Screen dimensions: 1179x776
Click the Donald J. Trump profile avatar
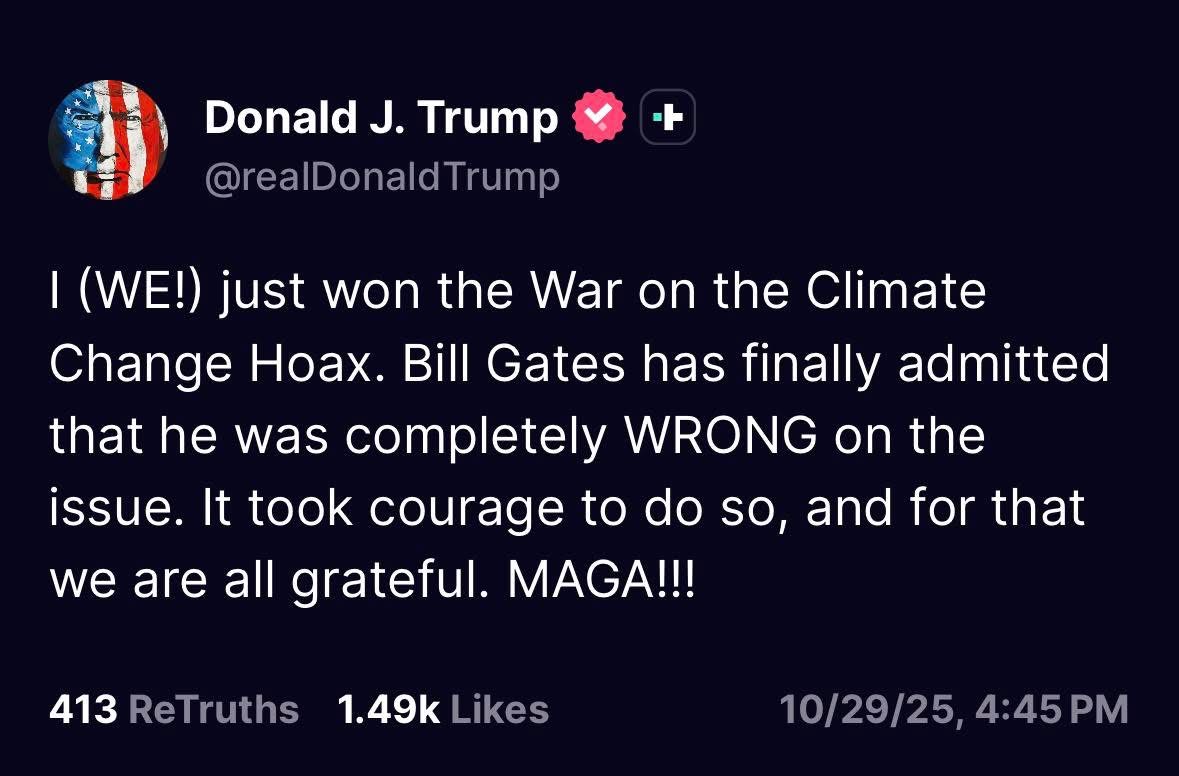pos(108,140)
